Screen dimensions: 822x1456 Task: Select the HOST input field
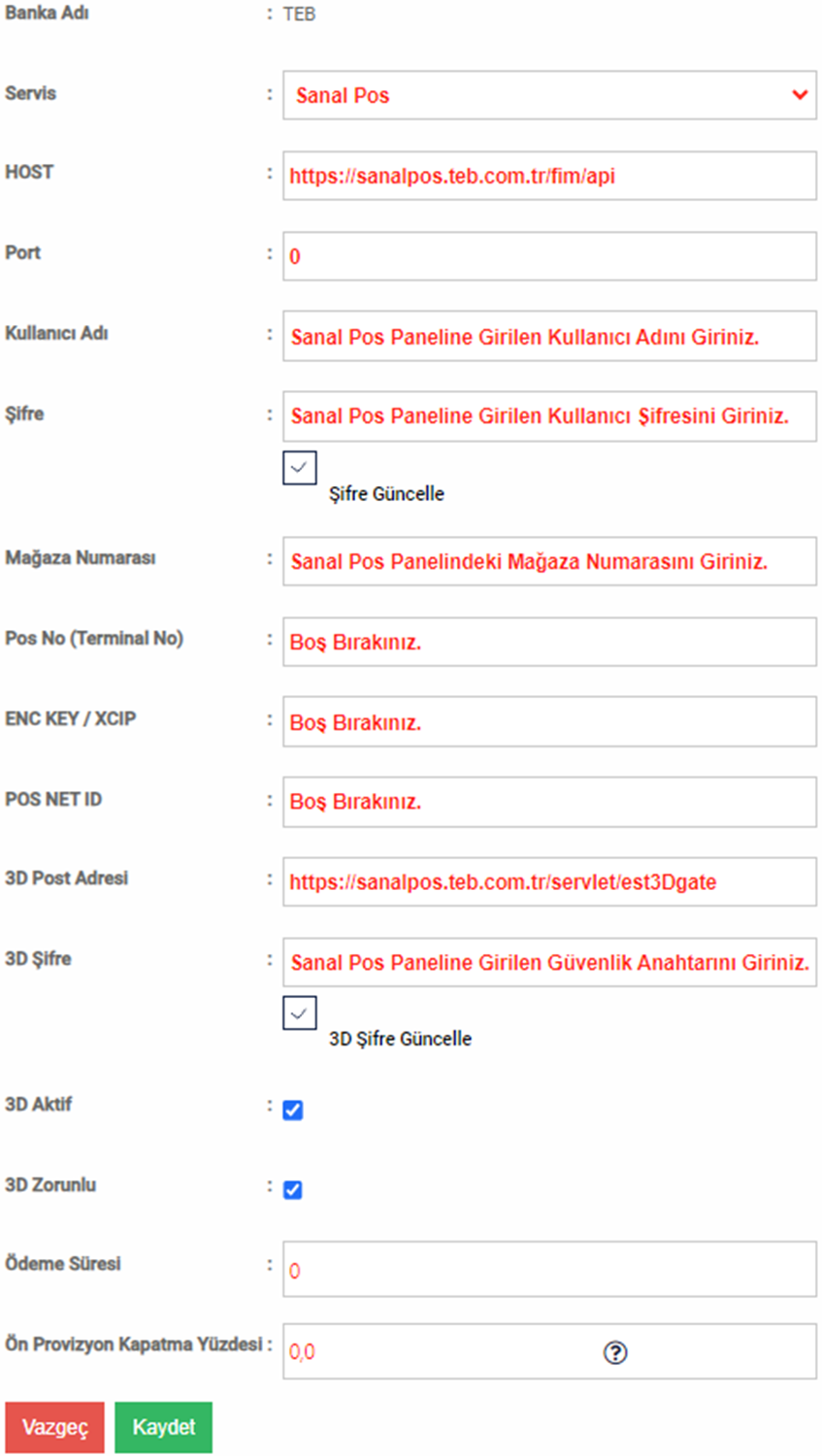[549, 176]
